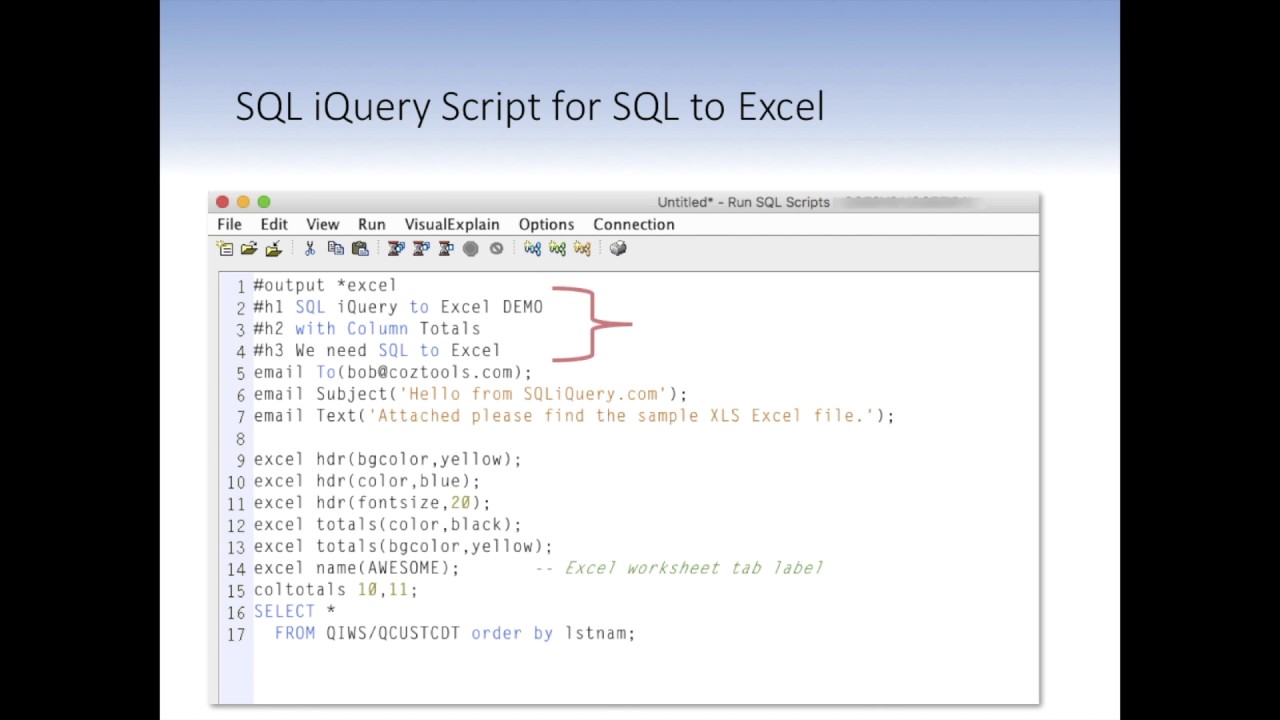The image size is (1280, 720).
Task: Print the script with the printer icon
Action: (x=618, y=249)
